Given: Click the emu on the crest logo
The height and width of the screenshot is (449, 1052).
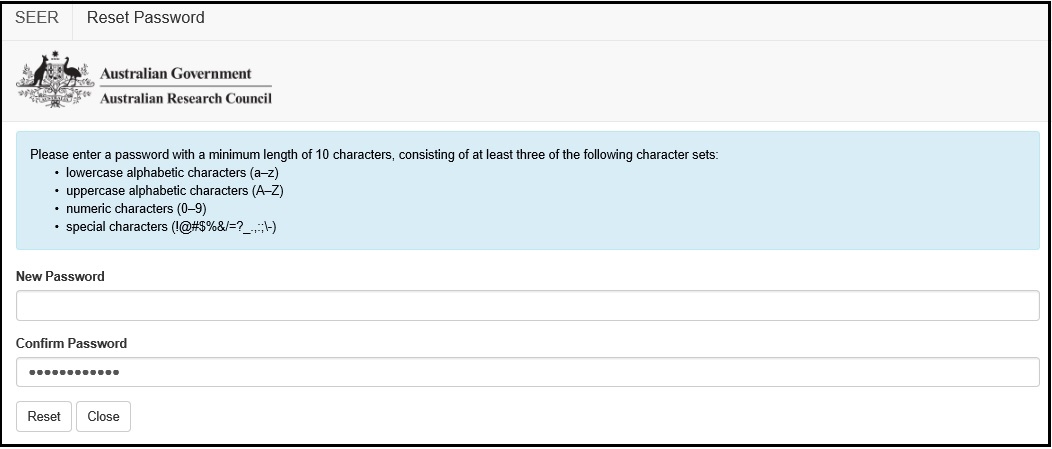Looking at the screenshot, I should tap(71, 71).
